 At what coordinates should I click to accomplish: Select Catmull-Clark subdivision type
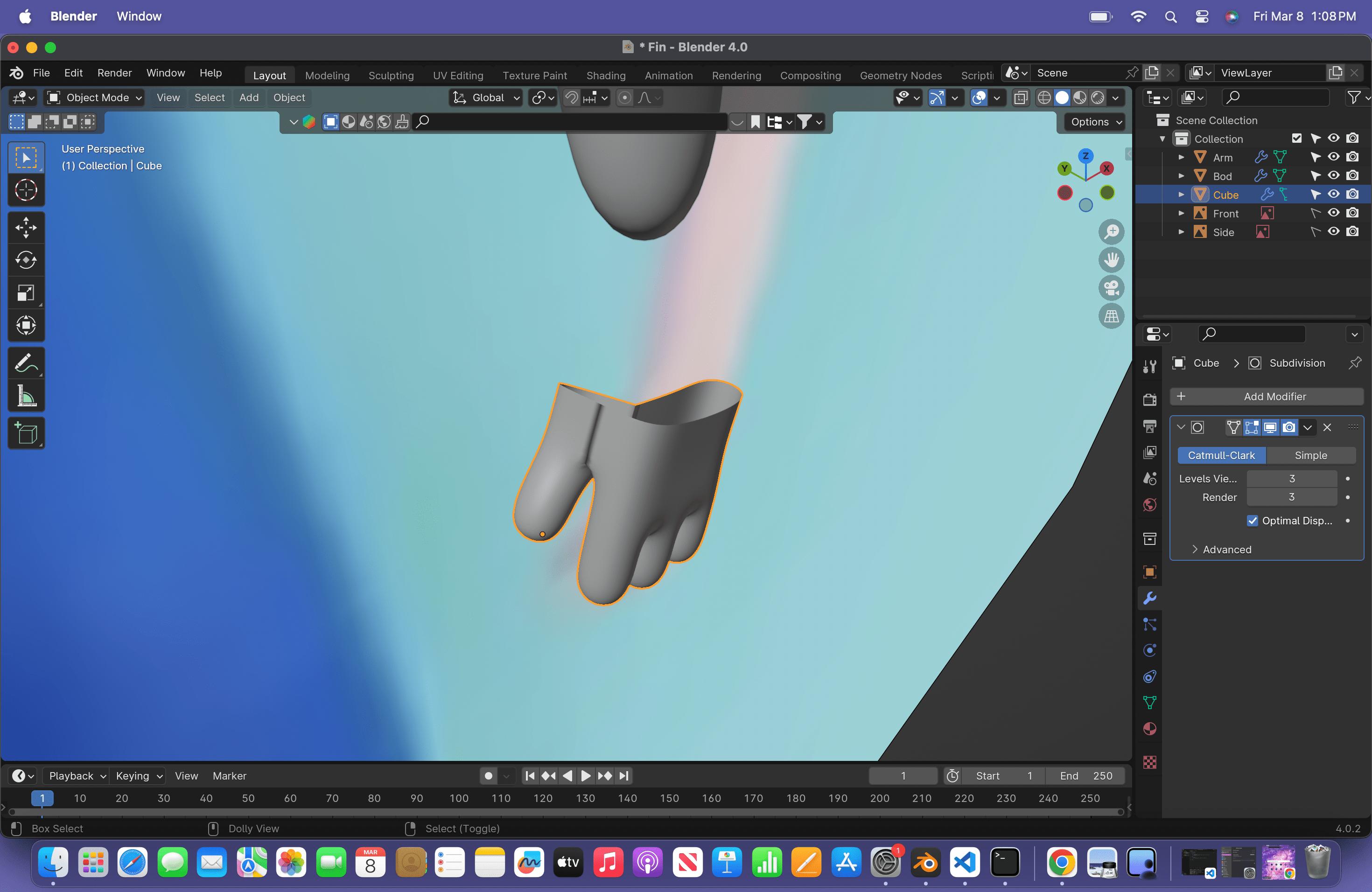(x=1221, y=455)
